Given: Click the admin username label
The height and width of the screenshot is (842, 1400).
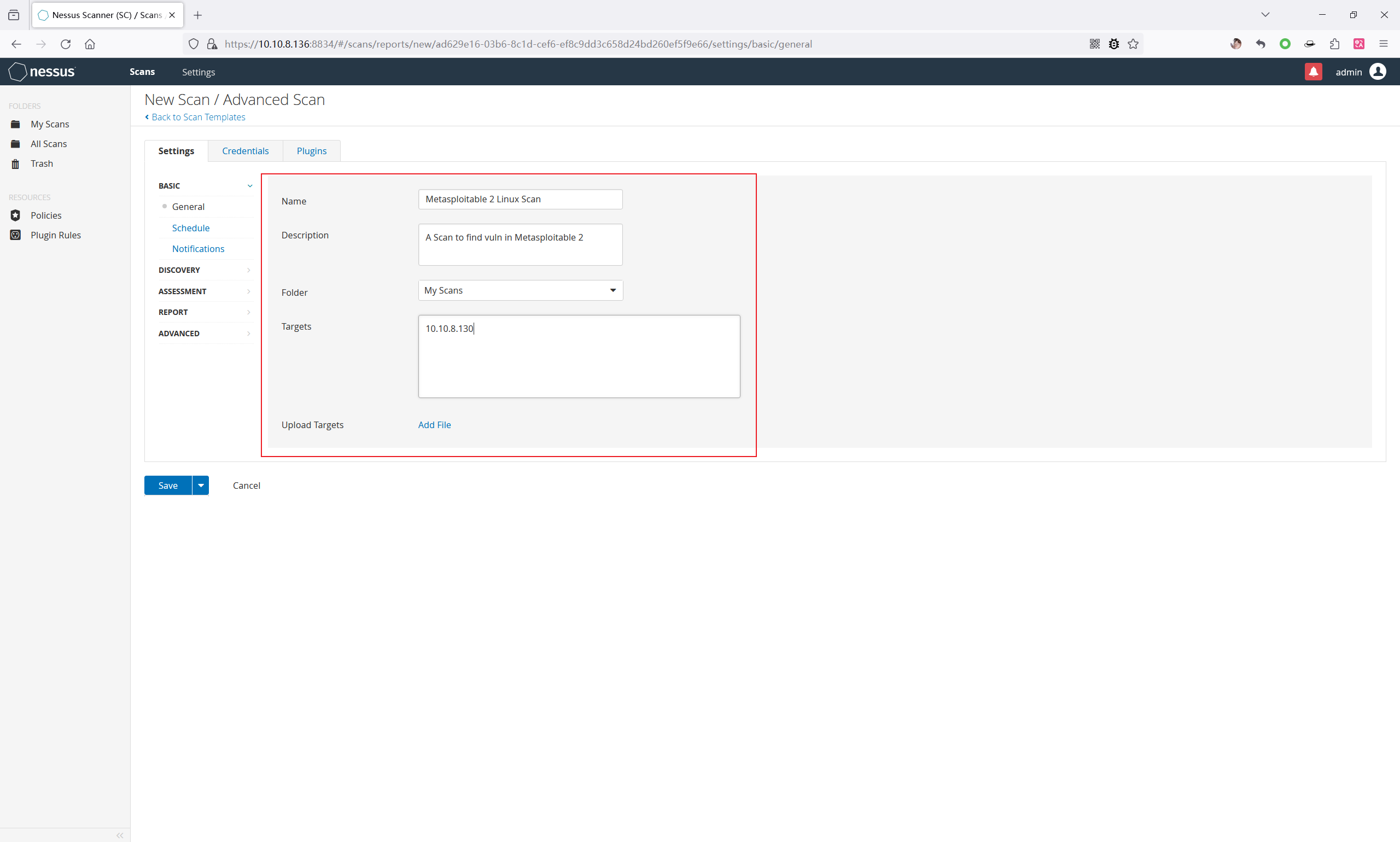Looking at the screenshot, I should point(1349,72).
